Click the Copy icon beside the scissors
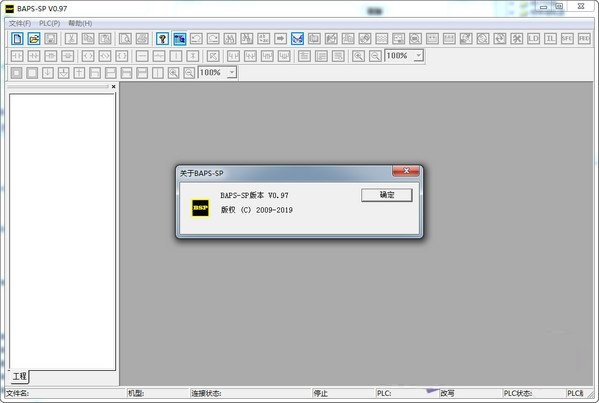Screen dimensions: 599x403 tap(88, 39)
